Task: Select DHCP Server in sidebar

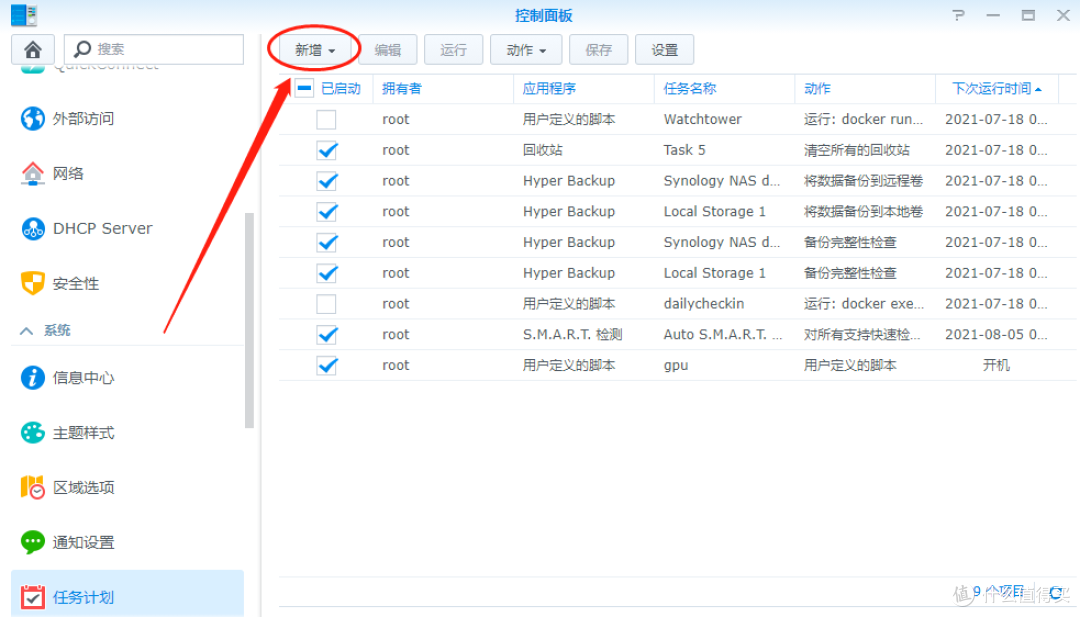Action: pos(103,229)
